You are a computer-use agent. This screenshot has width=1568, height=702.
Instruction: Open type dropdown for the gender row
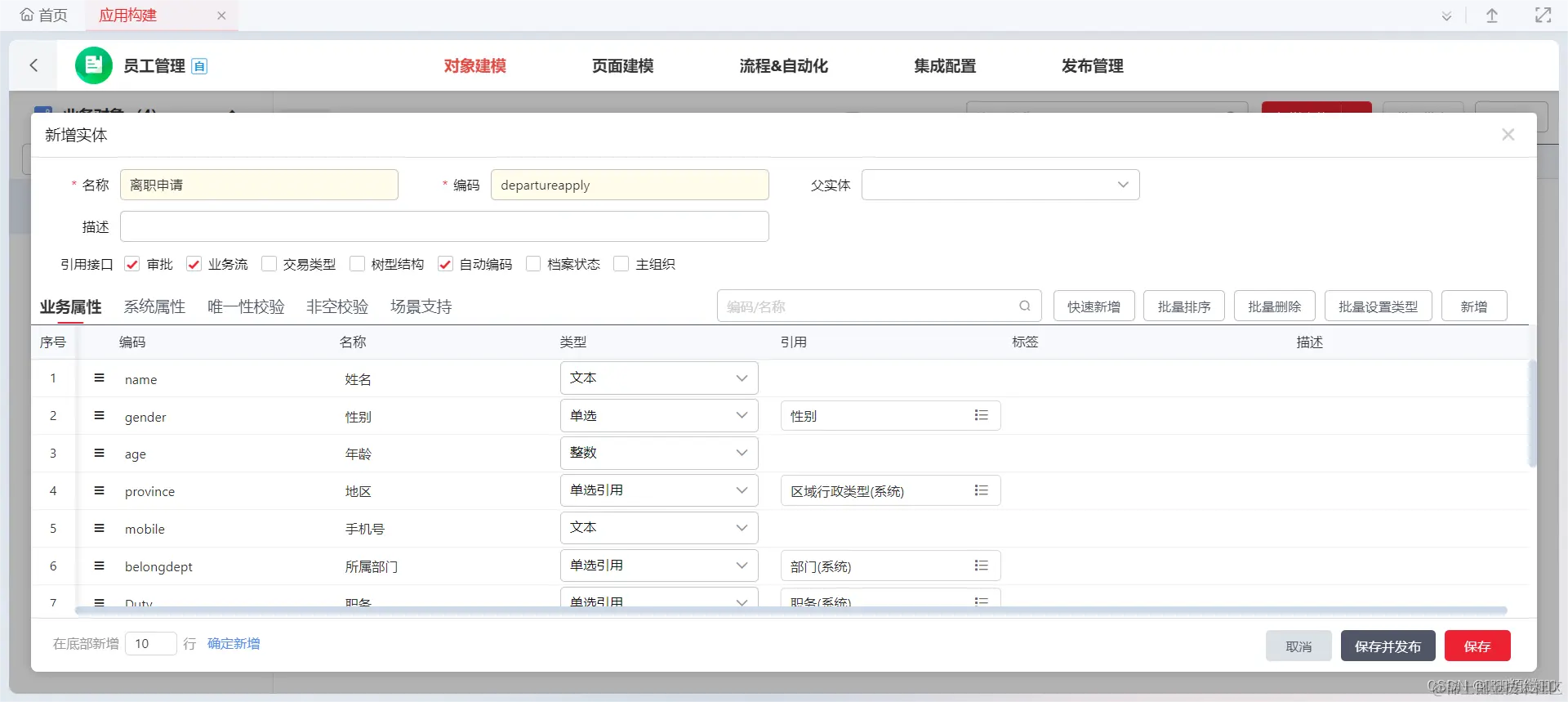click(659, 416)
